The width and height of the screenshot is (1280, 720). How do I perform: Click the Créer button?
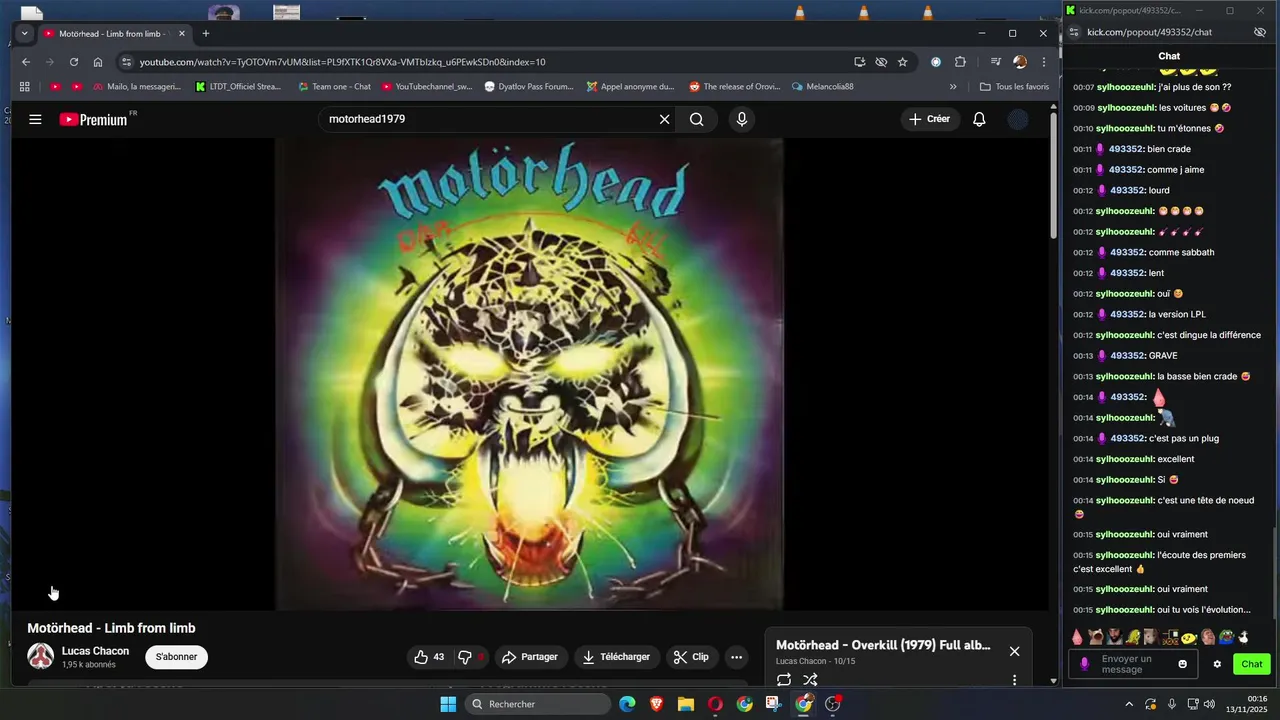click(x=930, y=119)
